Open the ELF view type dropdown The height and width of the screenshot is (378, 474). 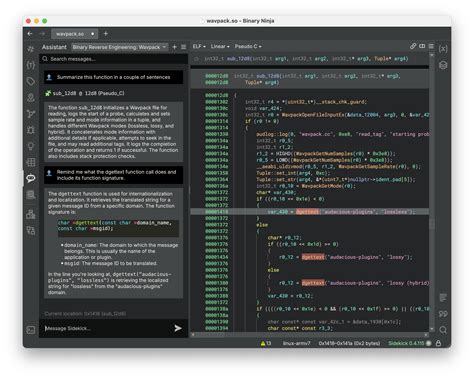[199, 46]
